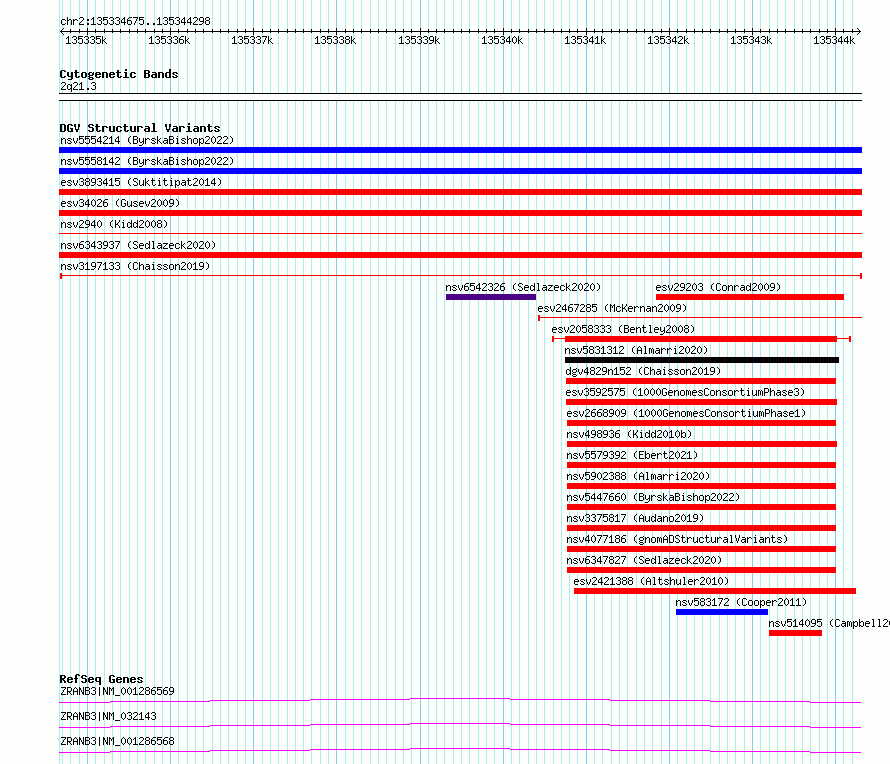This screenshot has height=764, width=890.
Task: Open the nsv5558142 (ByrskaBishop2022) variant label
Action: point(147,161)
